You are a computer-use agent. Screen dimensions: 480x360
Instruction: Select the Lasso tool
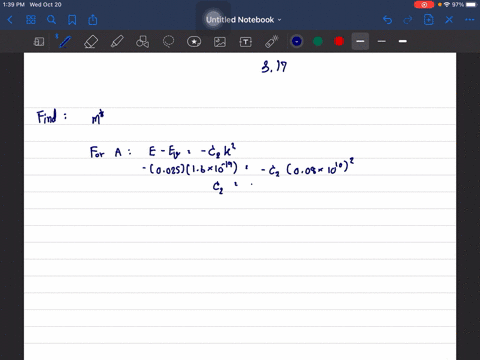[168, 42]
